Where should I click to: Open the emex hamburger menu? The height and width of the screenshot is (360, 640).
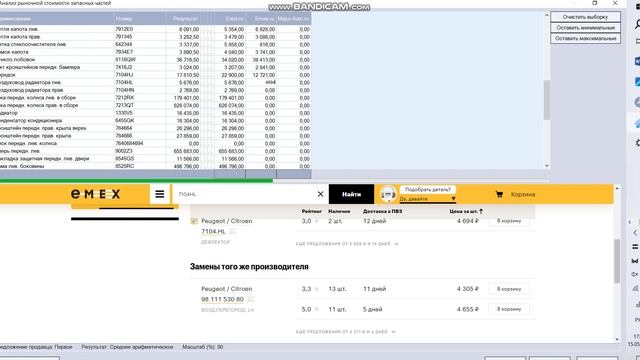tap(160, 194)
